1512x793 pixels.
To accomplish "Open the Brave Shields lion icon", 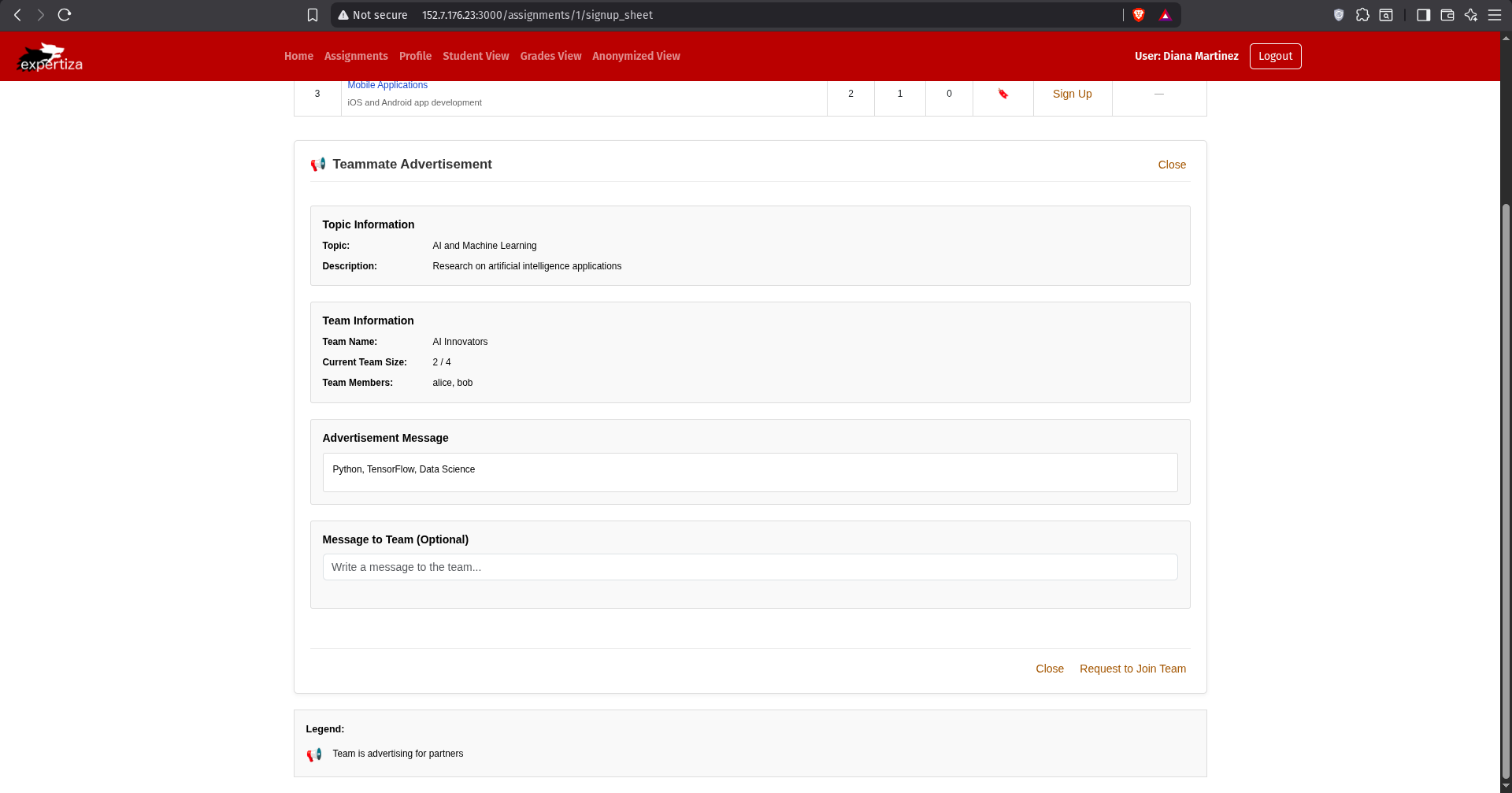I will 1138,15.
